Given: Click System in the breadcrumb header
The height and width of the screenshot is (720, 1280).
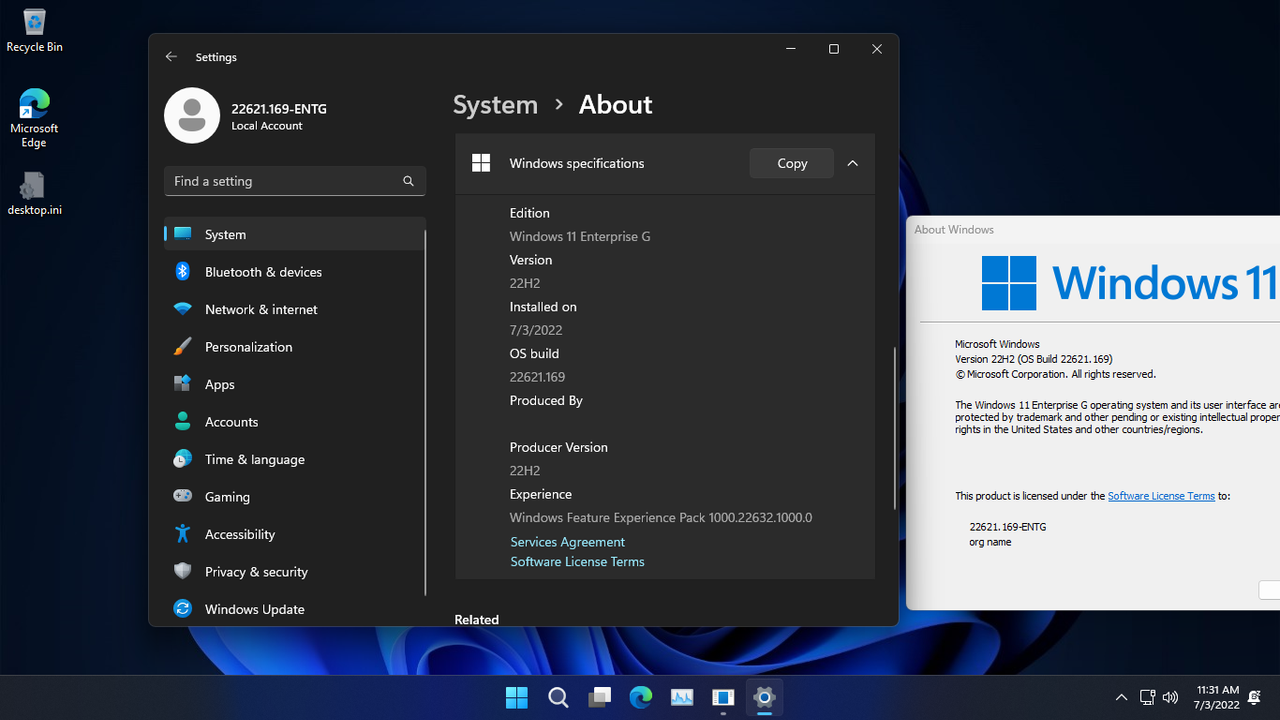Looking at the screenshot, I should coord(495,105).
